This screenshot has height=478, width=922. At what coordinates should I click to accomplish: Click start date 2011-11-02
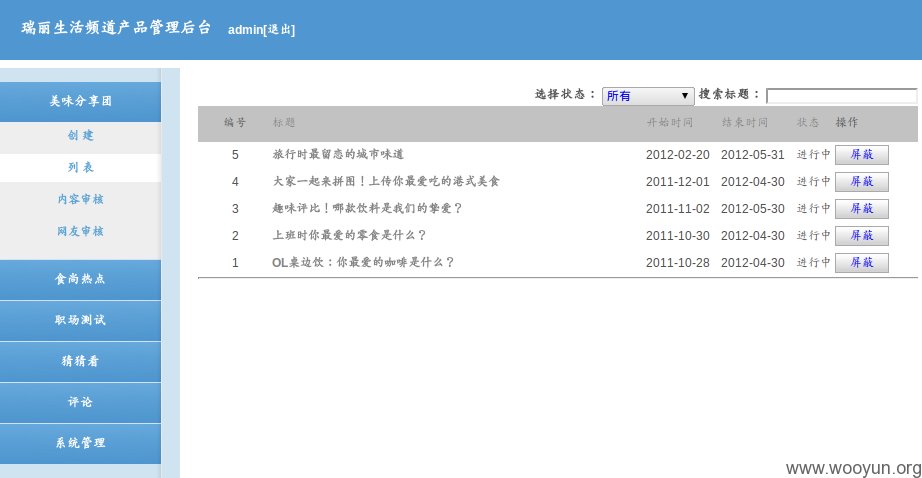click(677, 209)
